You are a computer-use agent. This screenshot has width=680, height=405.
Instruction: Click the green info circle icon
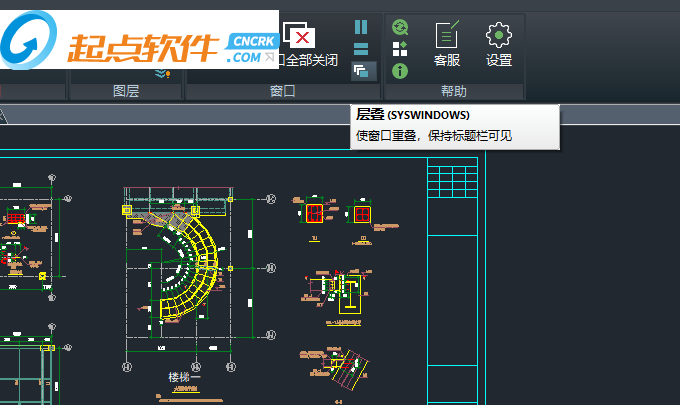(x=400, y=71)
